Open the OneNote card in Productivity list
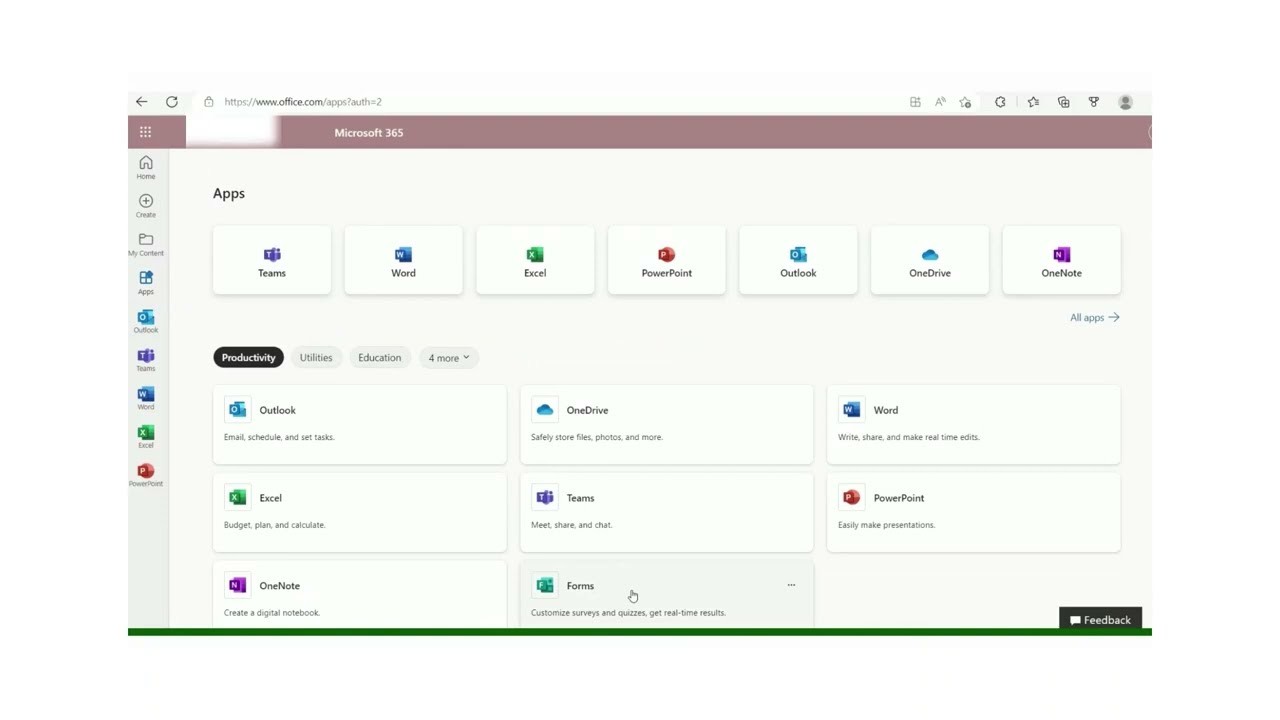Image resolution: width=1280 pixels, height=720 pixels. 360,595
